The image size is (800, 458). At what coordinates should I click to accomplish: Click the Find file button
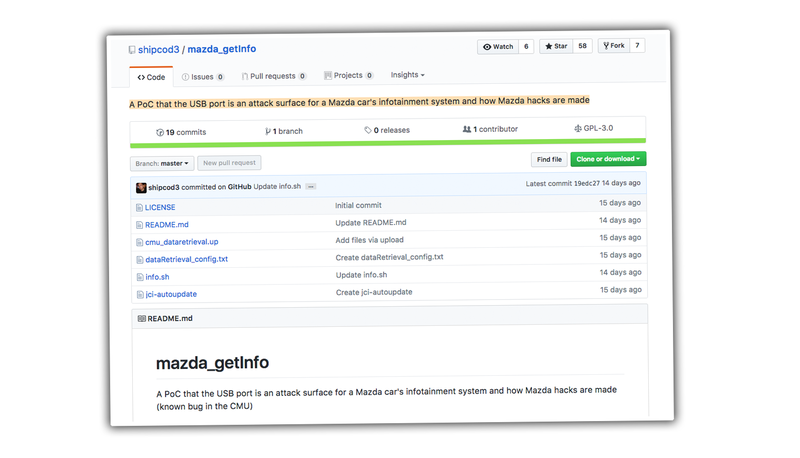549,159
